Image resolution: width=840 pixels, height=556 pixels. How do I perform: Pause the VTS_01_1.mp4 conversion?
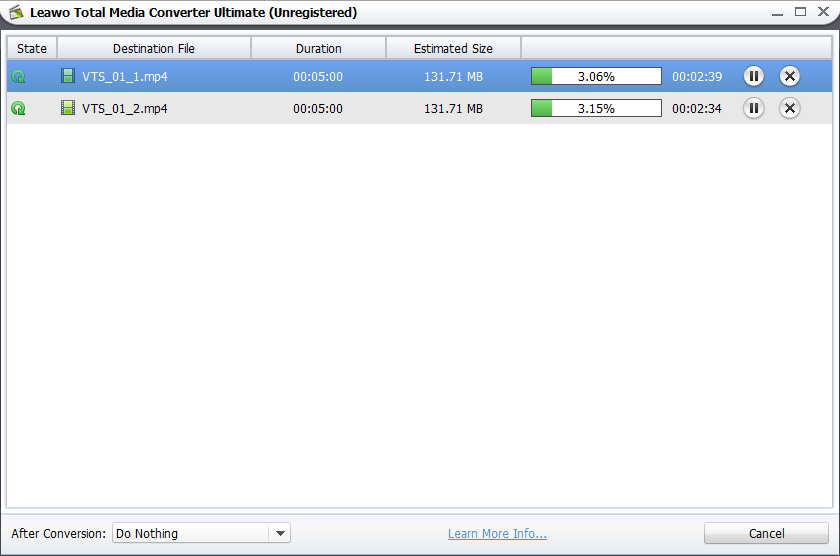click(x=753, y=76)
